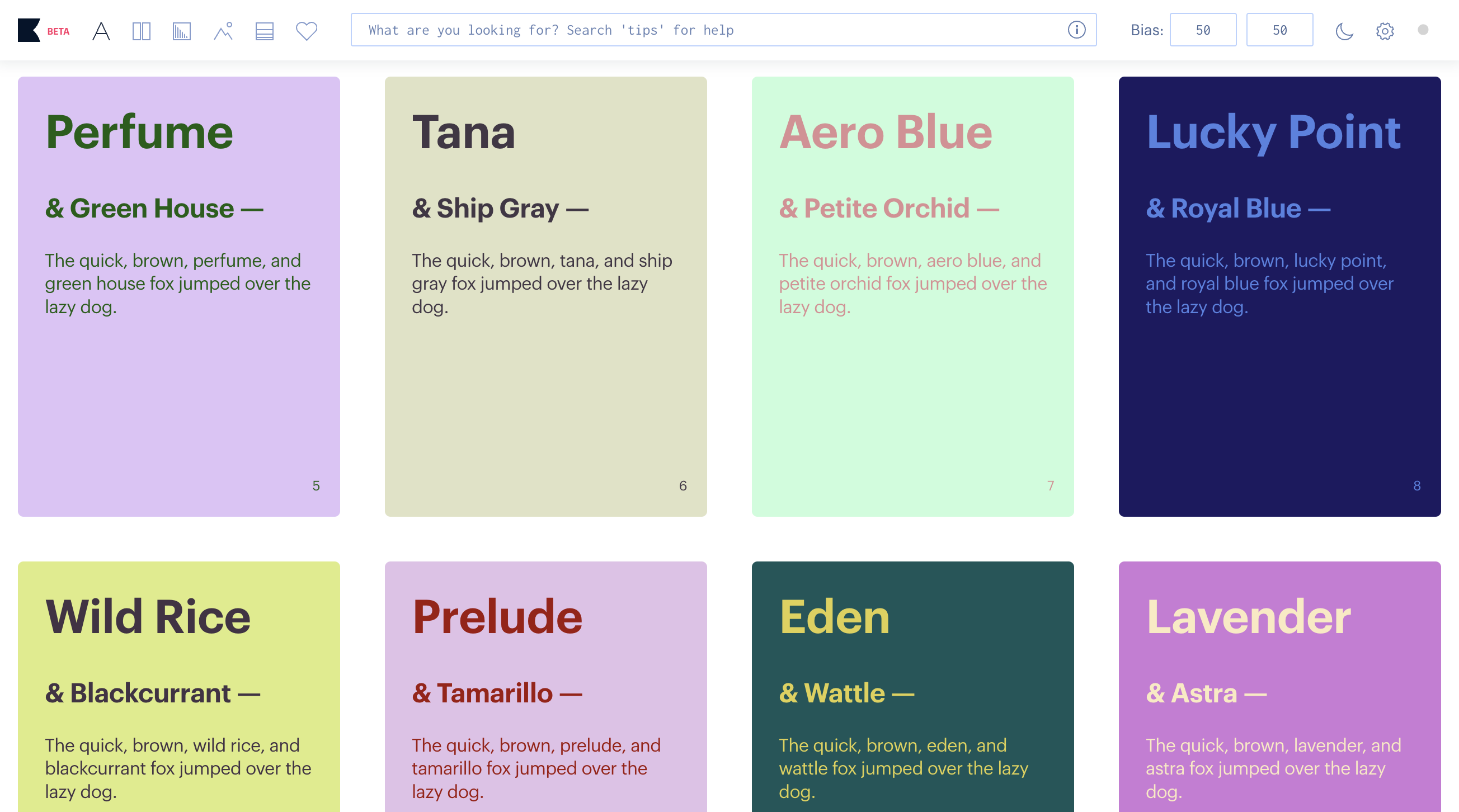Open favorites with the heart icon
The image size is (1459, 812).
307,31
